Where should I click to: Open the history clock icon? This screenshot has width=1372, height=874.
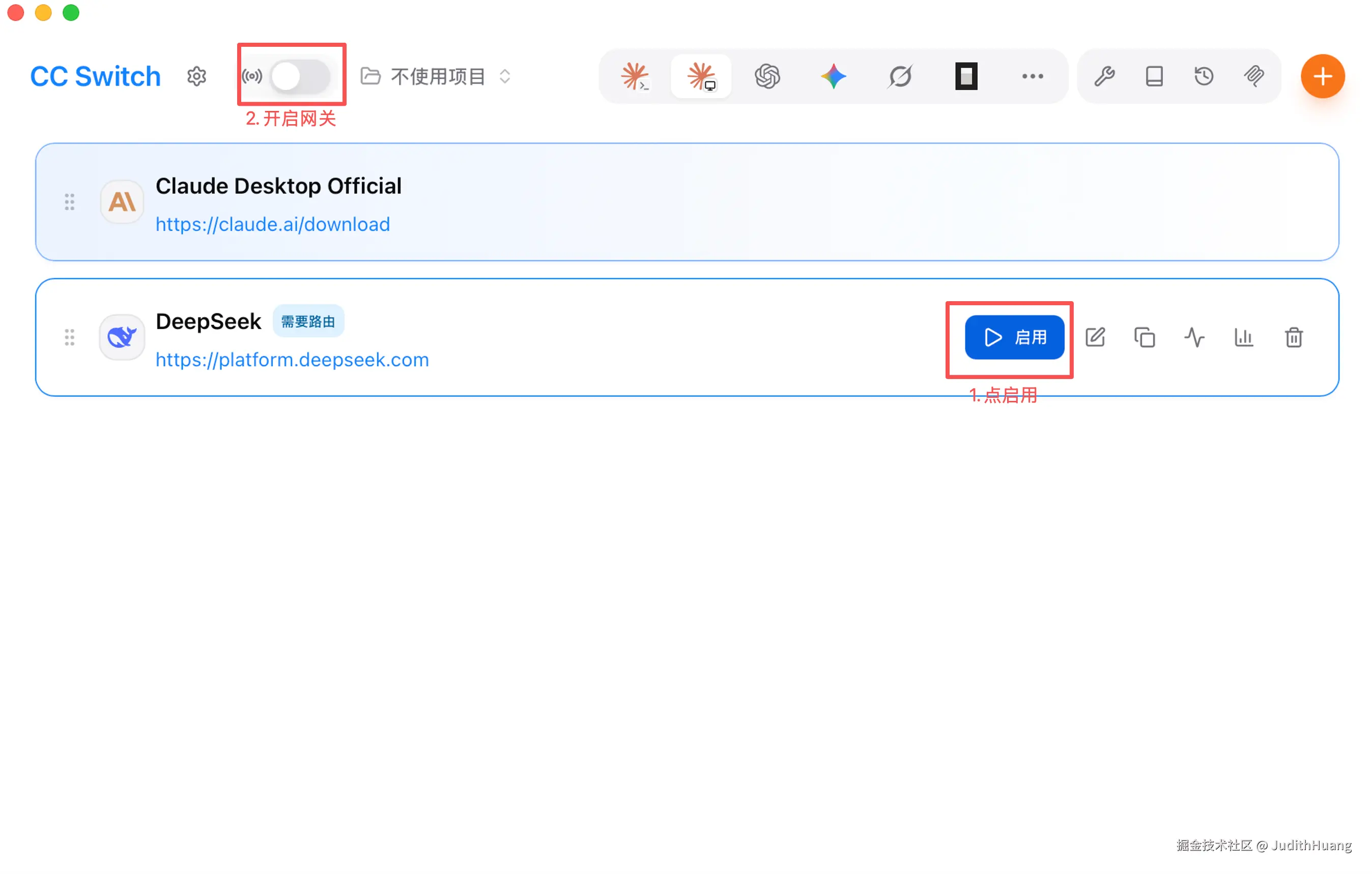pos(1204,76)
